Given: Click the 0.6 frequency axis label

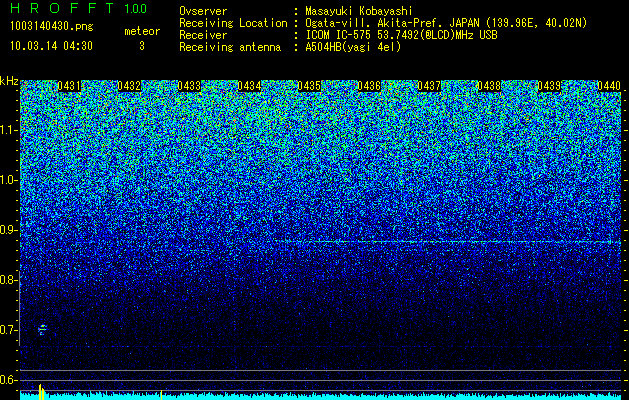Looking at the screenshot, I should 8,380.
